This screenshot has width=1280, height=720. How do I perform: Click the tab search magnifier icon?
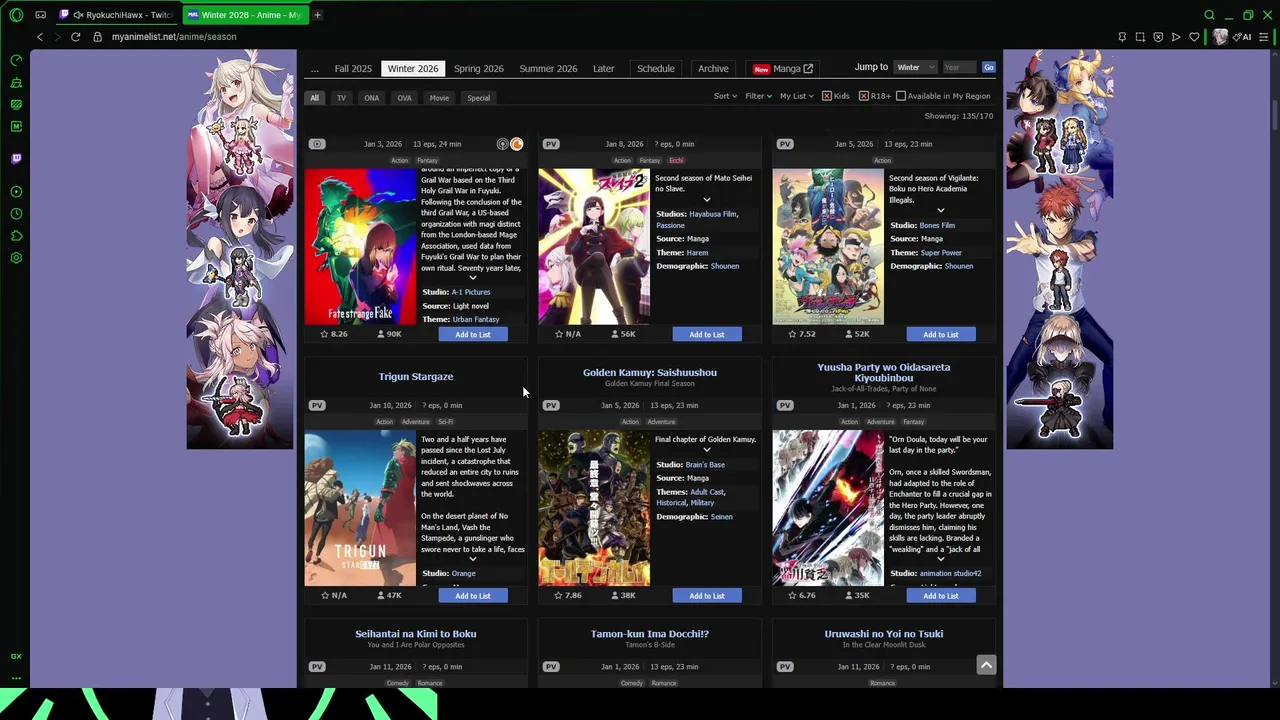coord(1209,15)
